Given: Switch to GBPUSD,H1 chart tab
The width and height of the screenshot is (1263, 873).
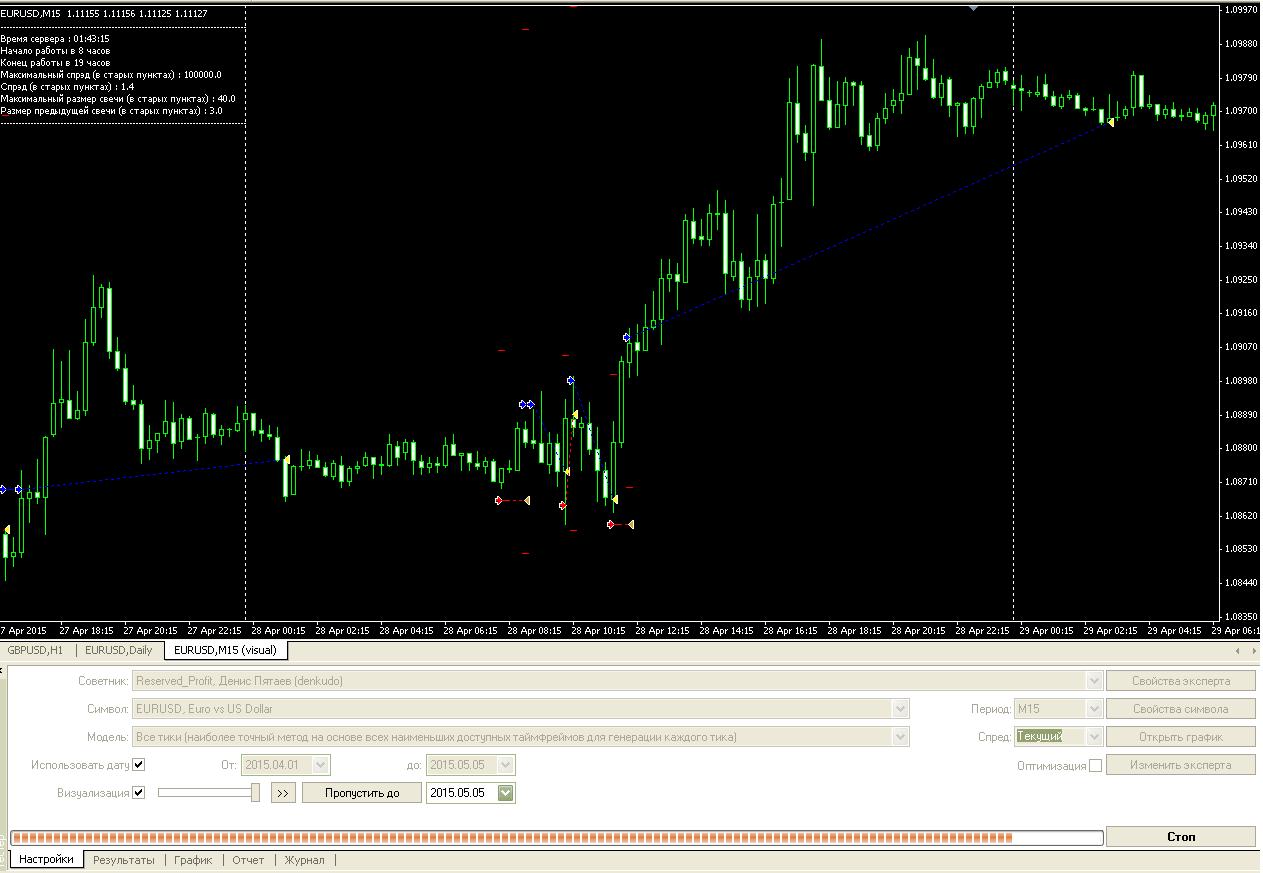Looking at the screenshot, I should 35,650.
